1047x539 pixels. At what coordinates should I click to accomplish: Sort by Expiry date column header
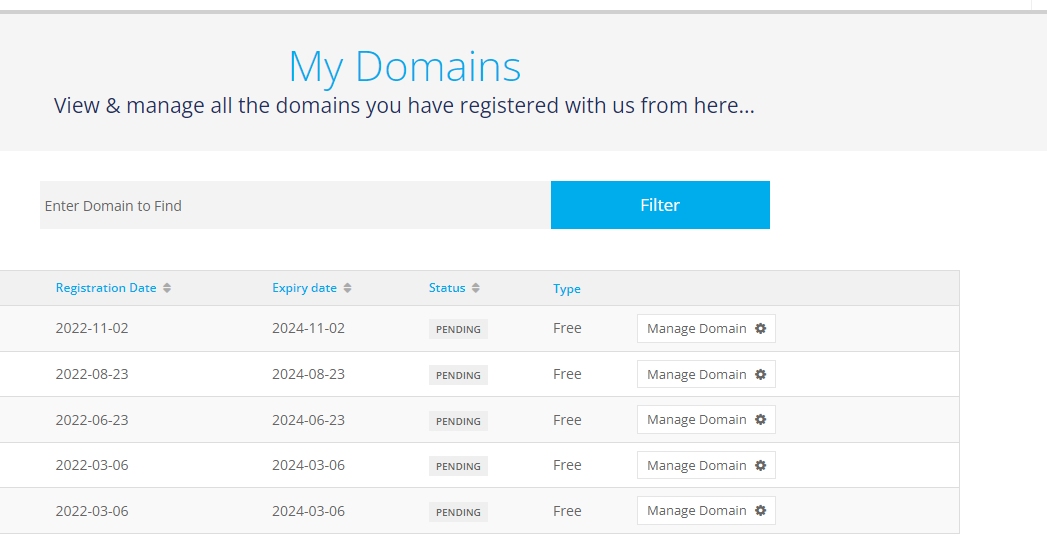[x=304, y=288]
